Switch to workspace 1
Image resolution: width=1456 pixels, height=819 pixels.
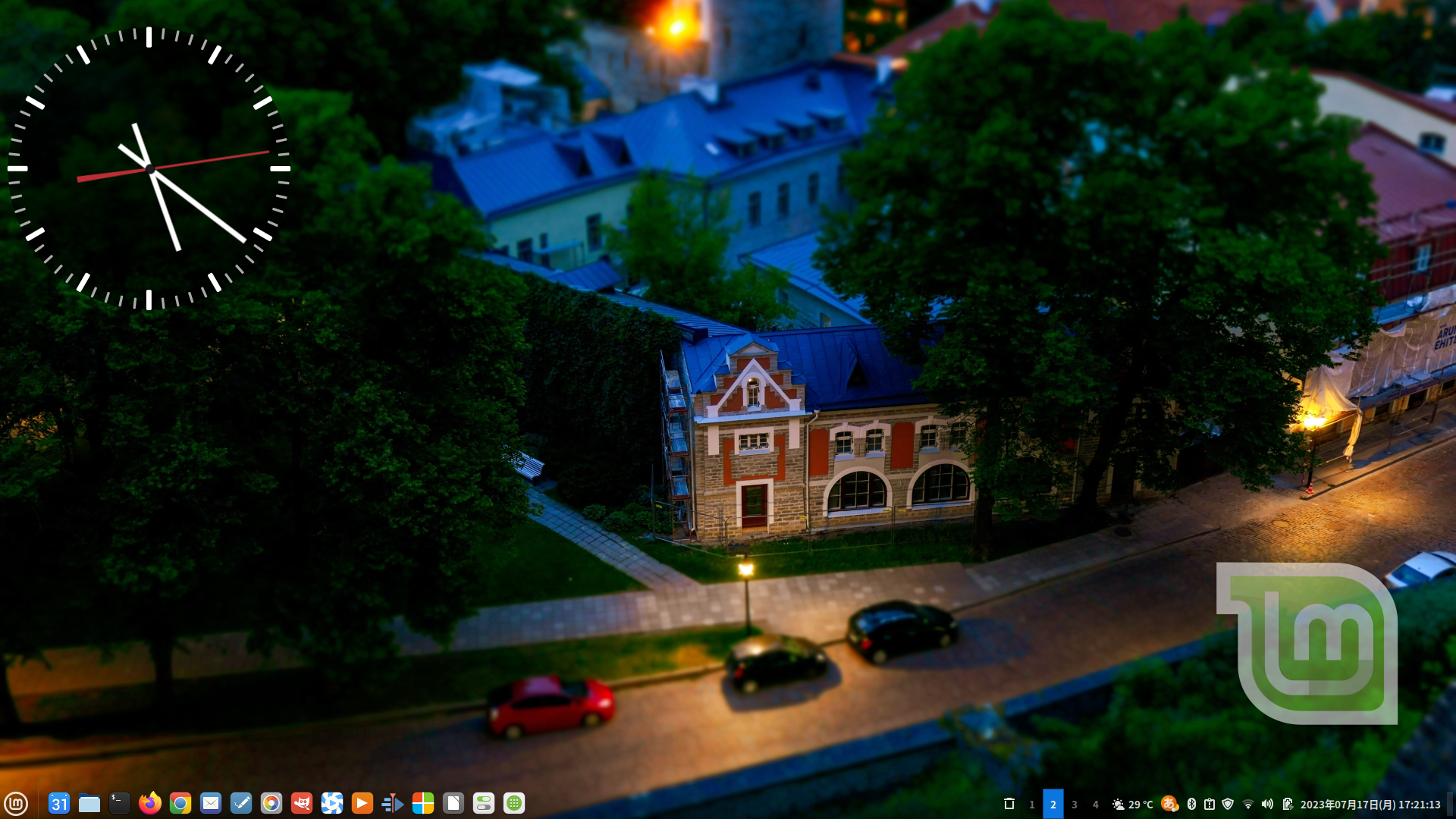point(1032,805)
